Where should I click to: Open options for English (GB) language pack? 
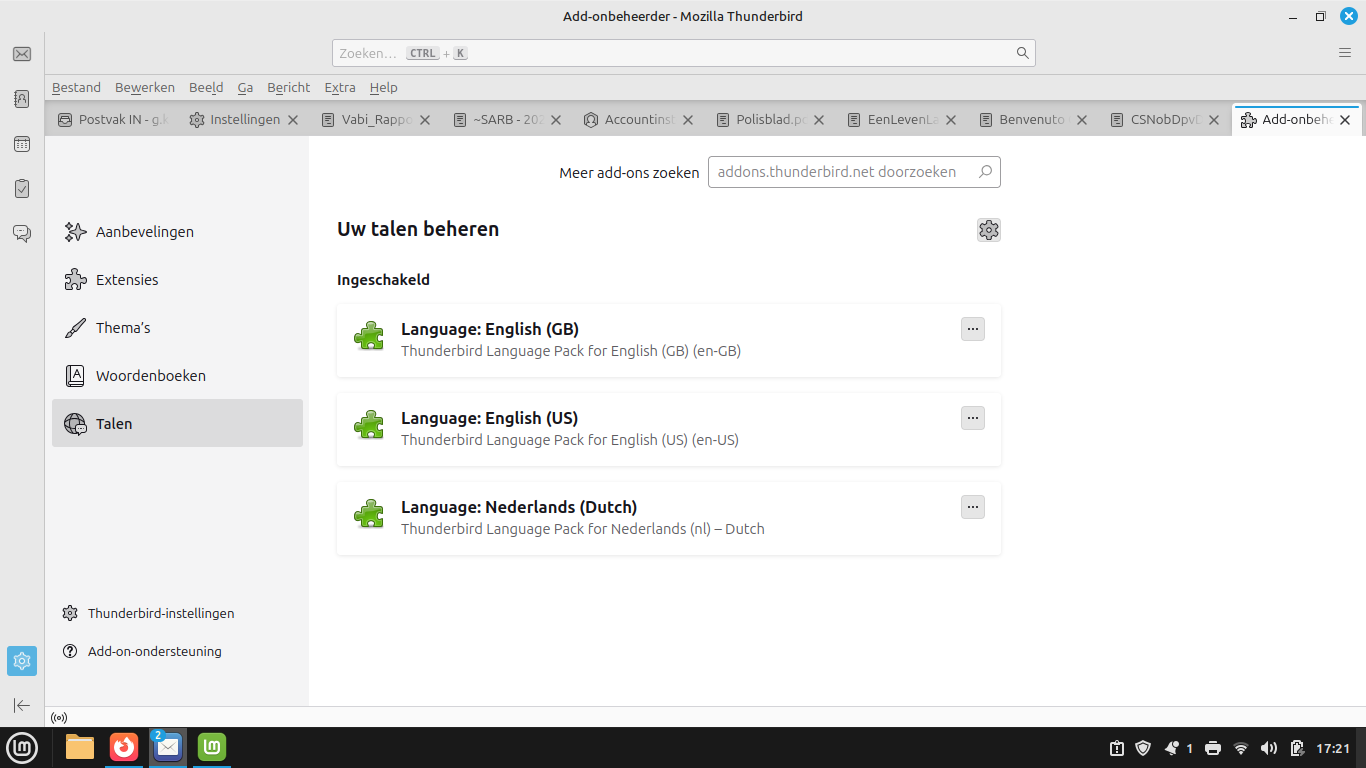pos(973,329)
